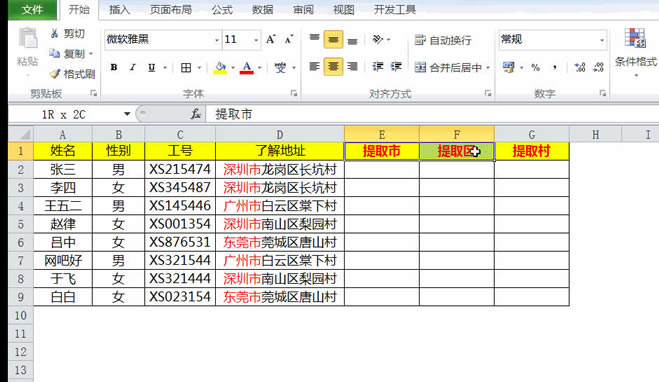Image resolution: width=659 pixels, height=382 pixels.
Task: Open the green 文件 file button
Action: pos(32,9)
